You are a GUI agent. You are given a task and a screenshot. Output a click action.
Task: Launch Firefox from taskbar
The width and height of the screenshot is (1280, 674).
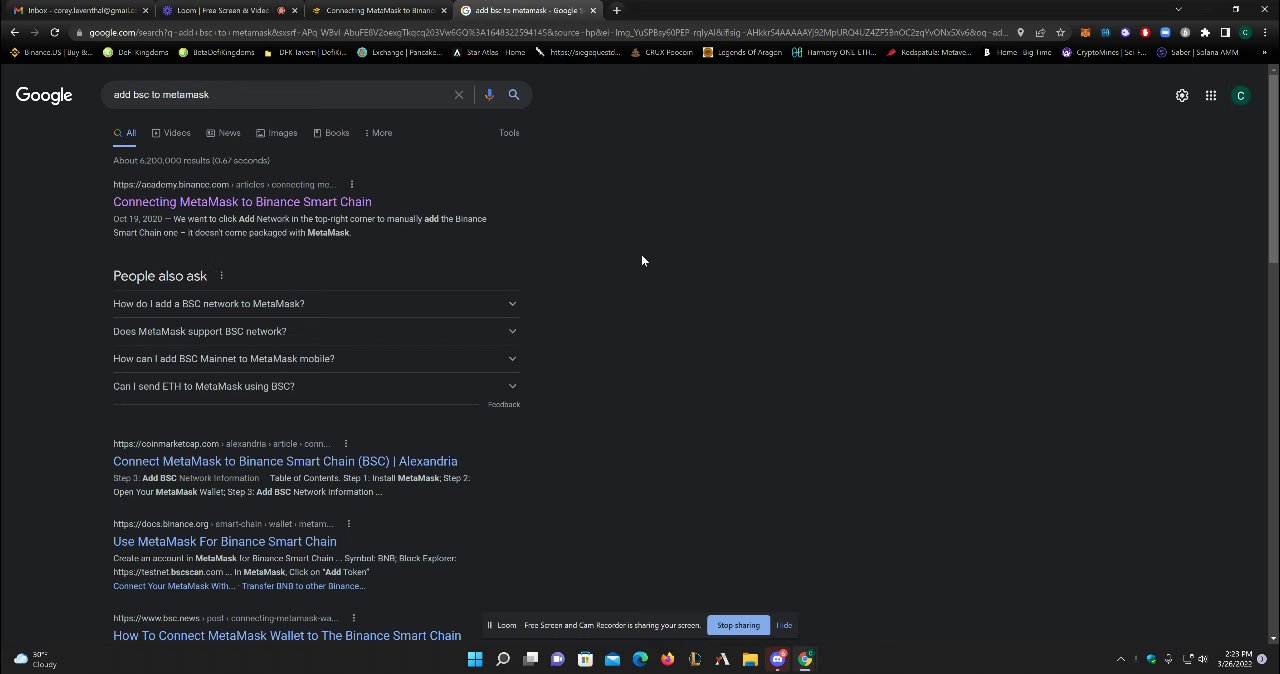667,659
